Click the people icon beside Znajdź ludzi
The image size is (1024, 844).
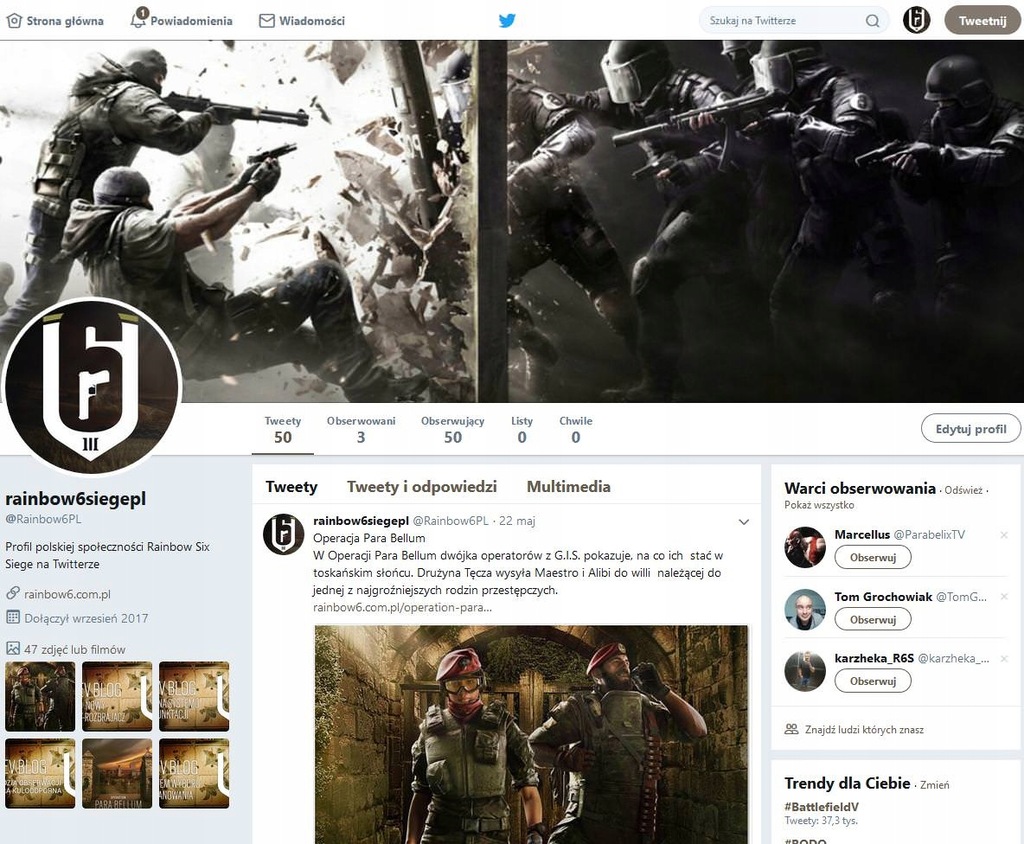click(792, 729)
